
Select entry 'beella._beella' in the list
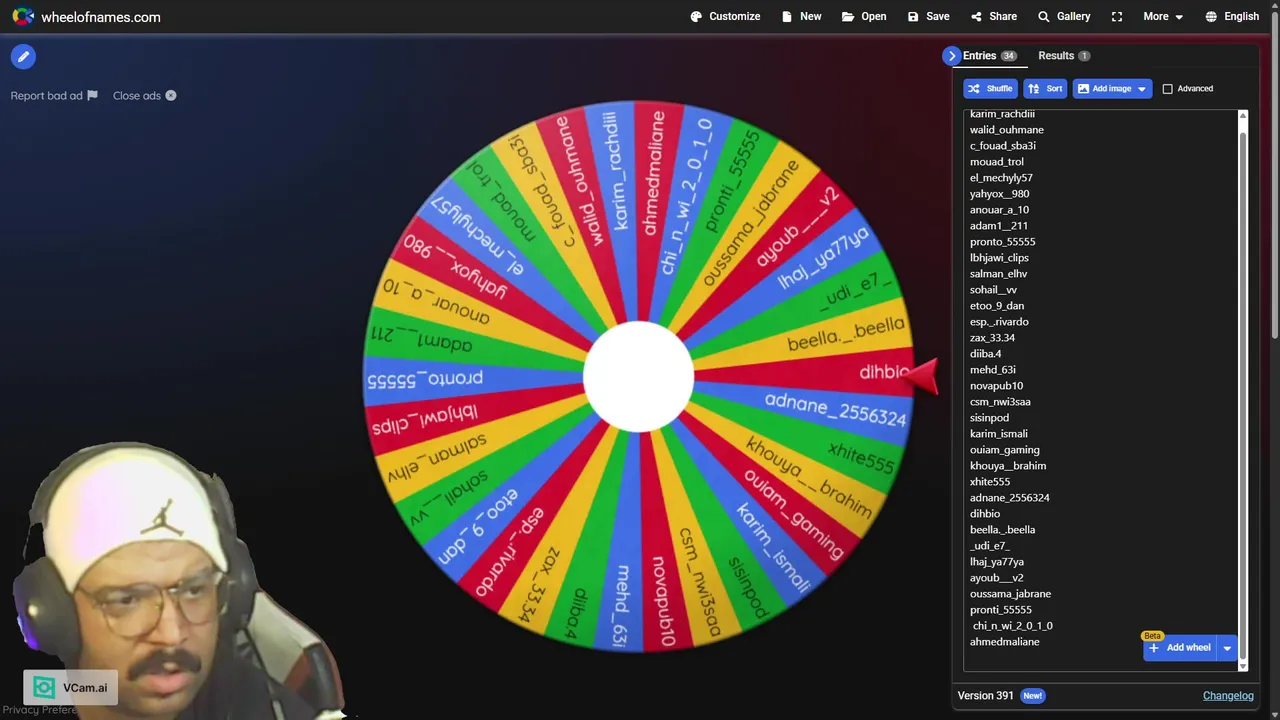[1002, 530]
